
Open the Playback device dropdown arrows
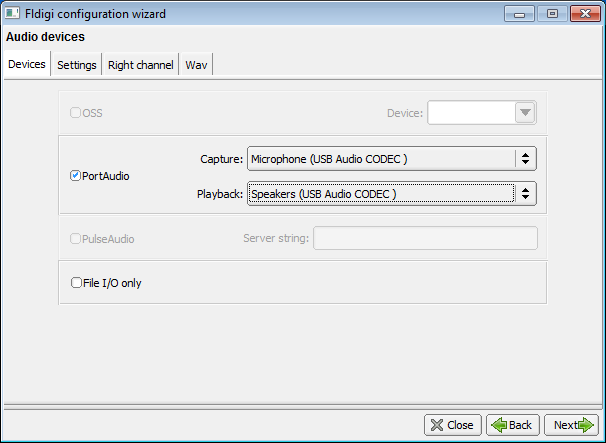[525, 193]
